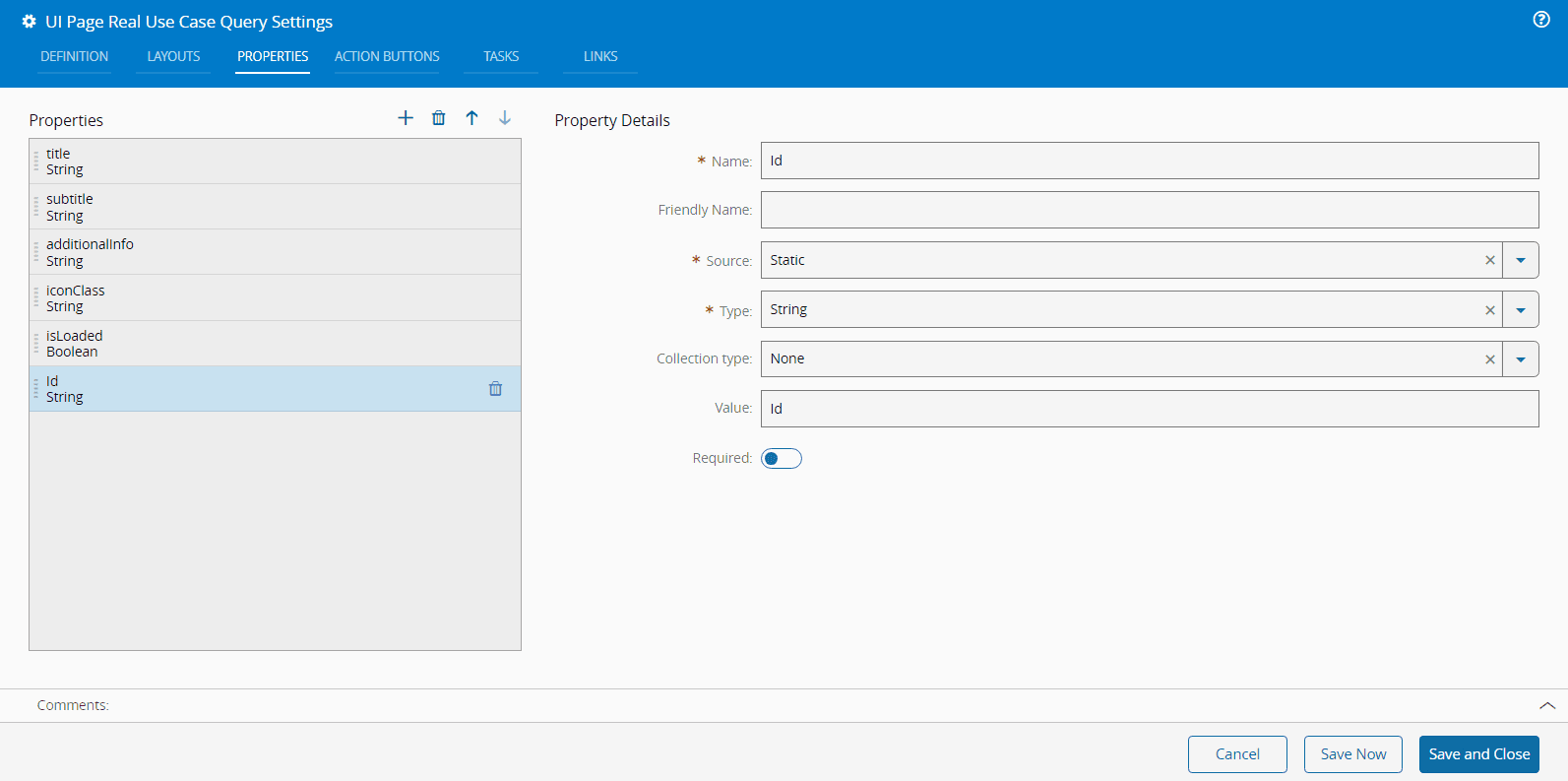Click into the Friendly Name field

tap(1149, 210)
